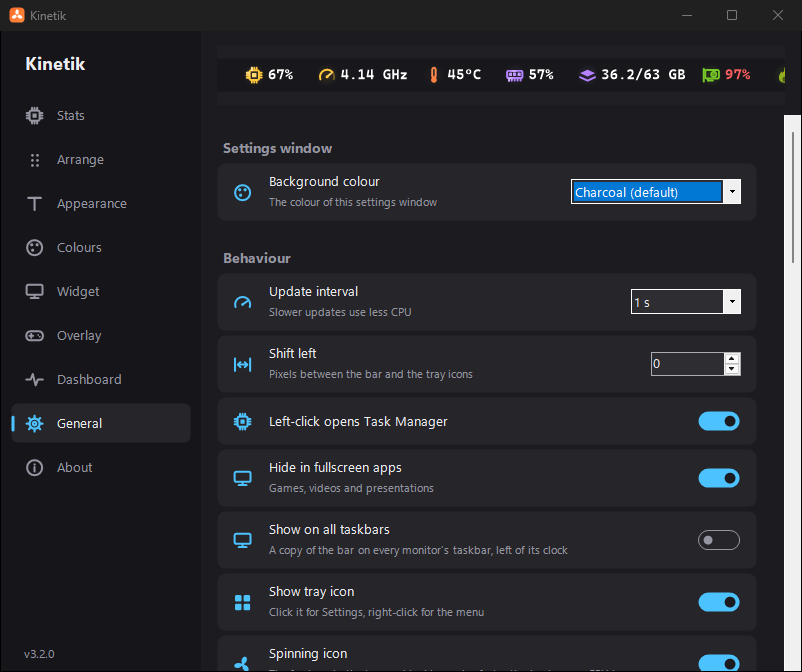The width and height of the screenshot is (802, 672).
Task: Switch to the Stats tab
Action: (101, 116)
